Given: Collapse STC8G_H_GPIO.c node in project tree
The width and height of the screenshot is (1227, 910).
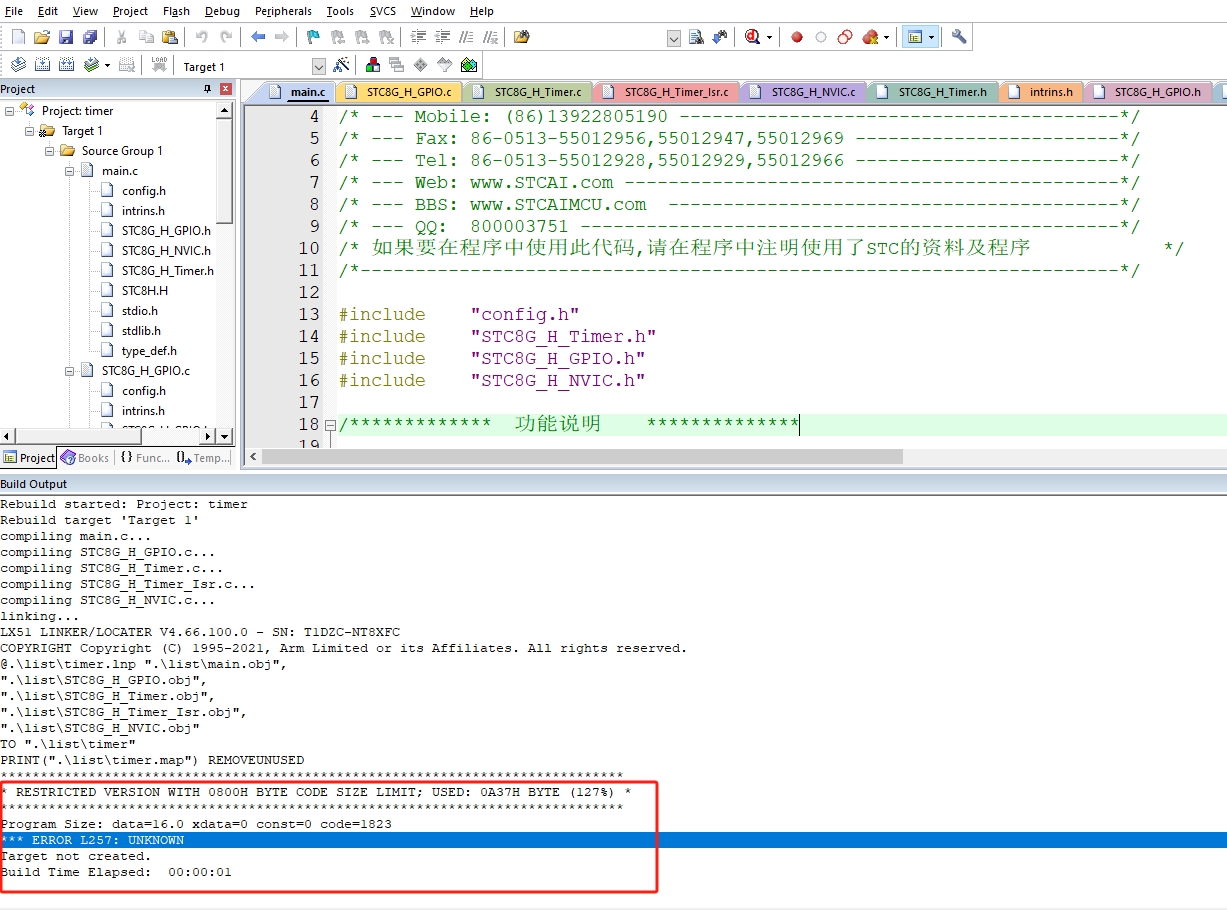Looking at the screenshot, I should 70,371.
